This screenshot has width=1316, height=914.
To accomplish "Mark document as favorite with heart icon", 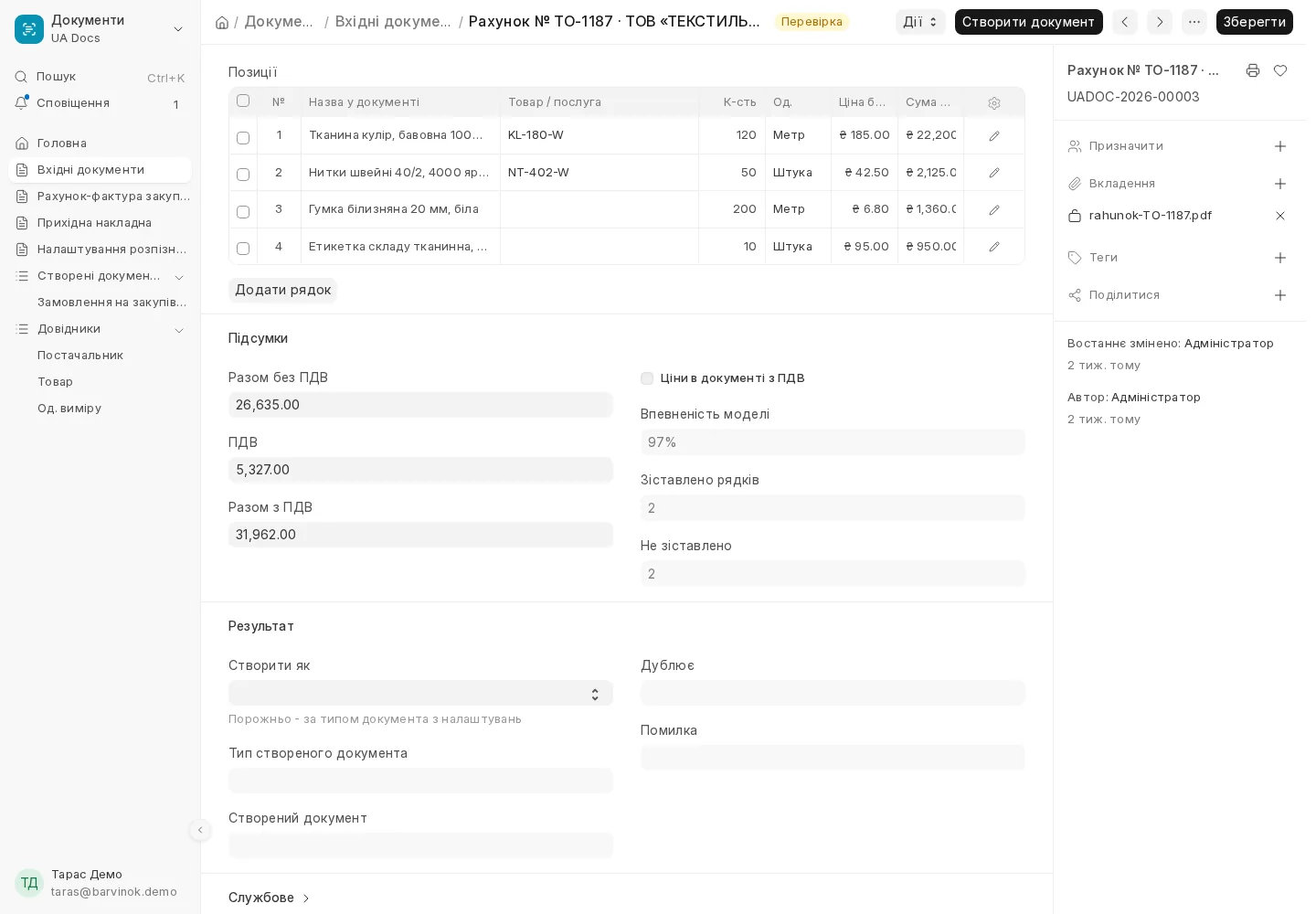I will tap(1280, 70).
